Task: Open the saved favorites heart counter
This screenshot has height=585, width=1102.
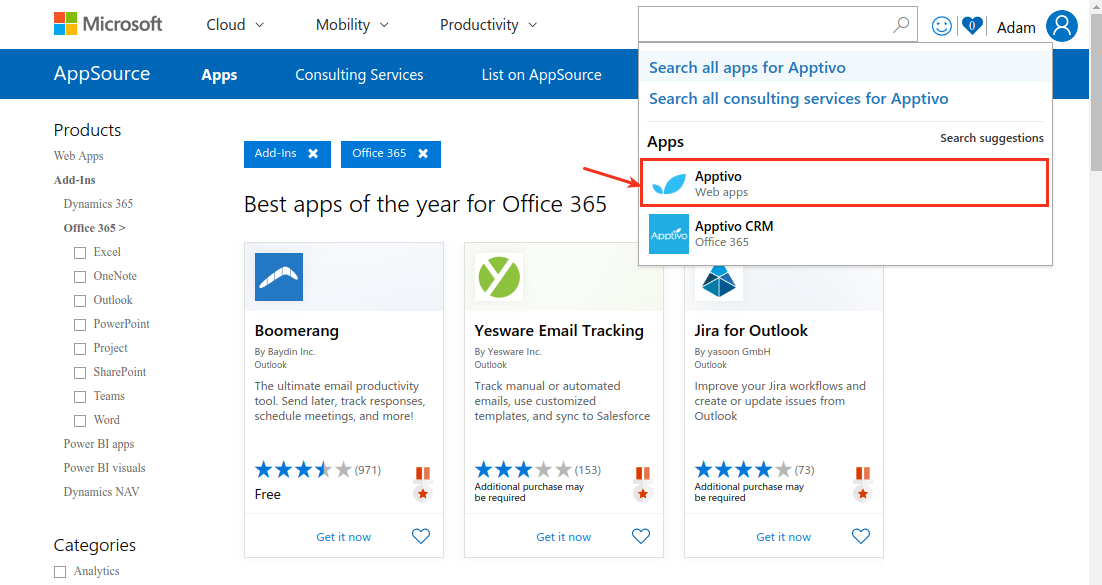Action: click(x=972, y=26)
